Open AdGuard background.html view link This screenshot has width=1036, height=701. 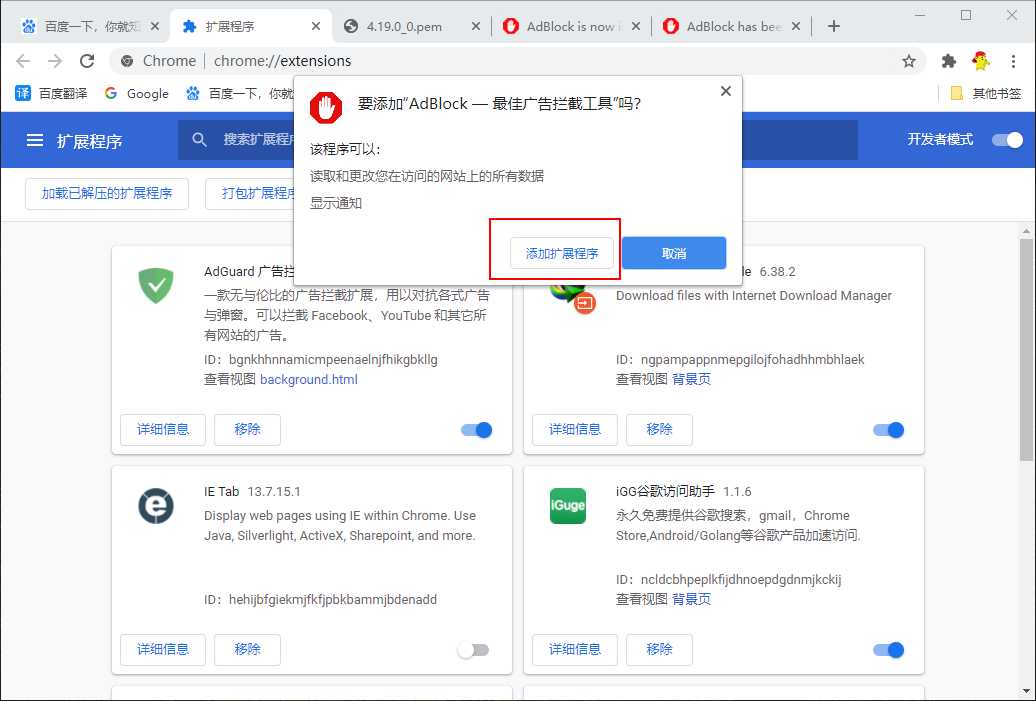tap(309, 379)
